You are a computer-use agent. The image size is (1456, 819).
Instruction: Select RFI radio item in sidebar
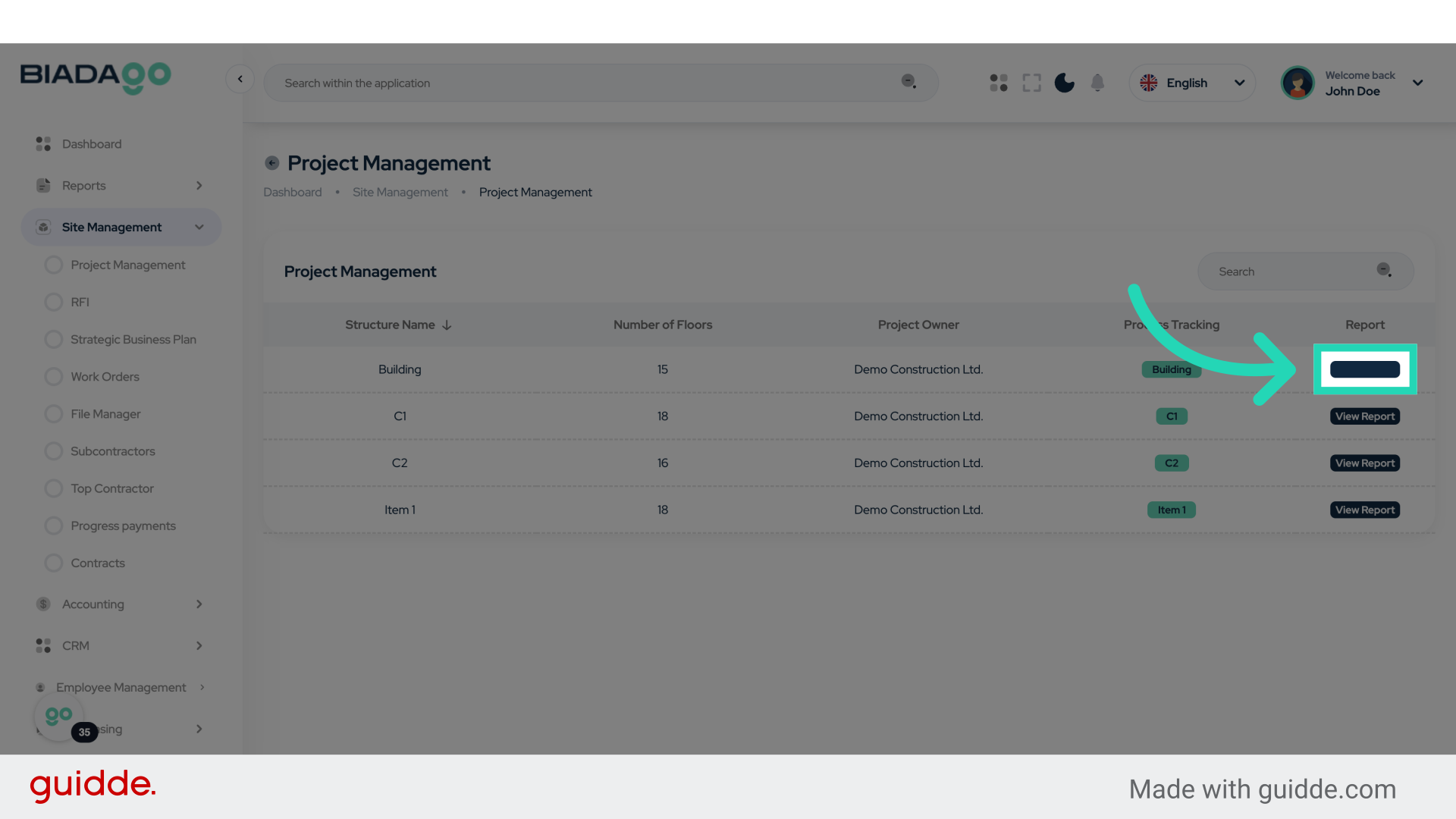click(x=54, y=303)
